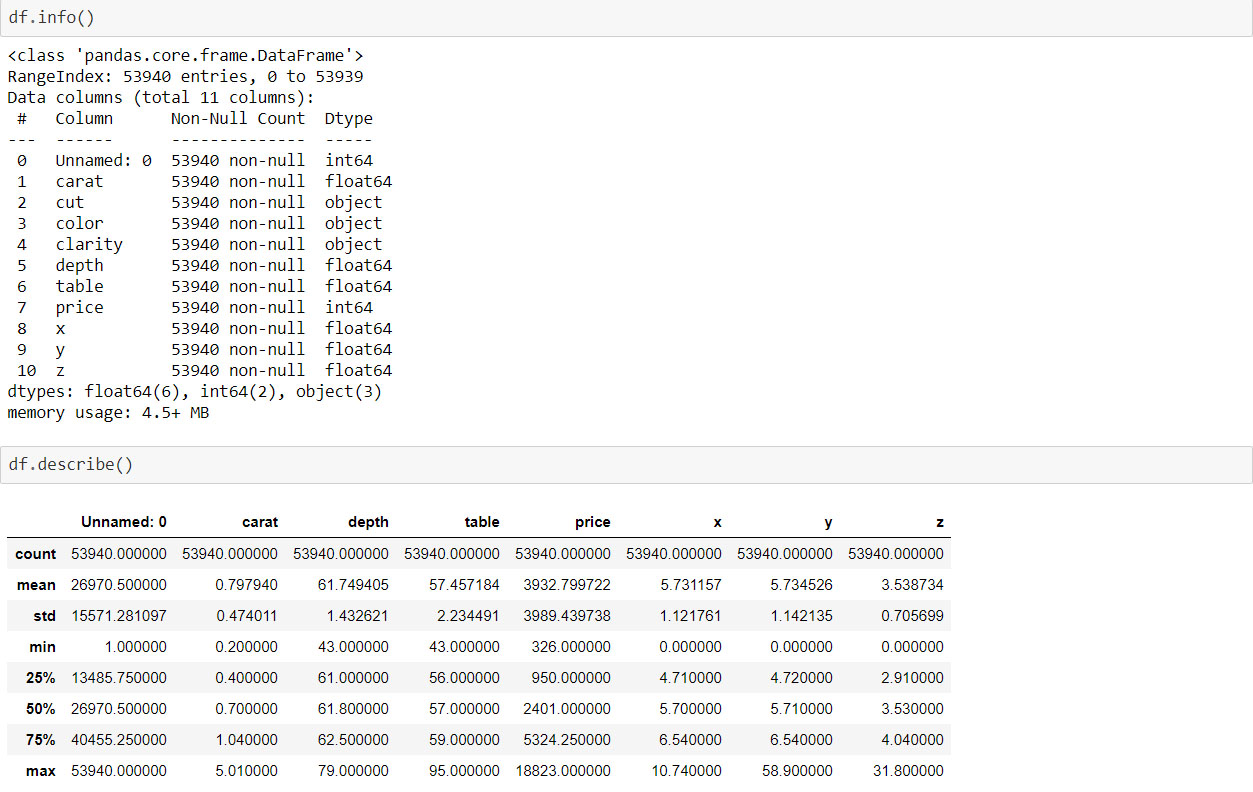1253x792 pixels.
Task: Click the int64 dtype on the price info row
Action: coord(348,307)
